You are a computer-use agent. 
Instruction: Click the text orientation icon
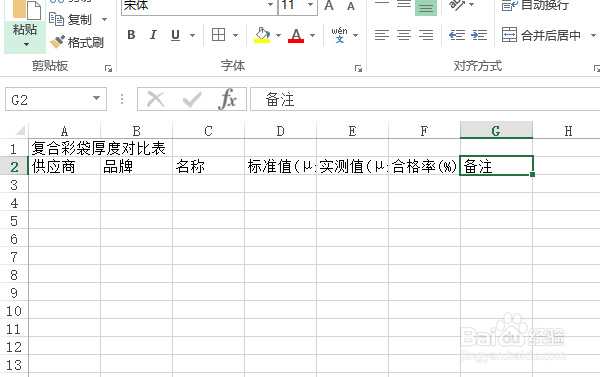pos(457,5)
